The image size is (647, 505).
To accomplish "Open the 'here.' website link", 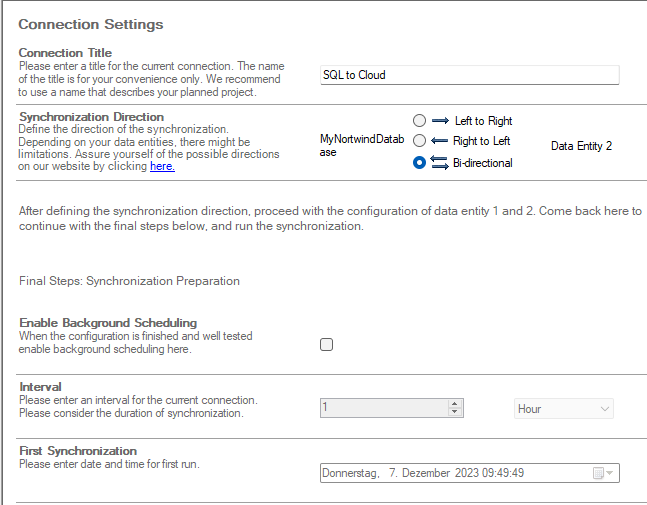I will 162,166.
